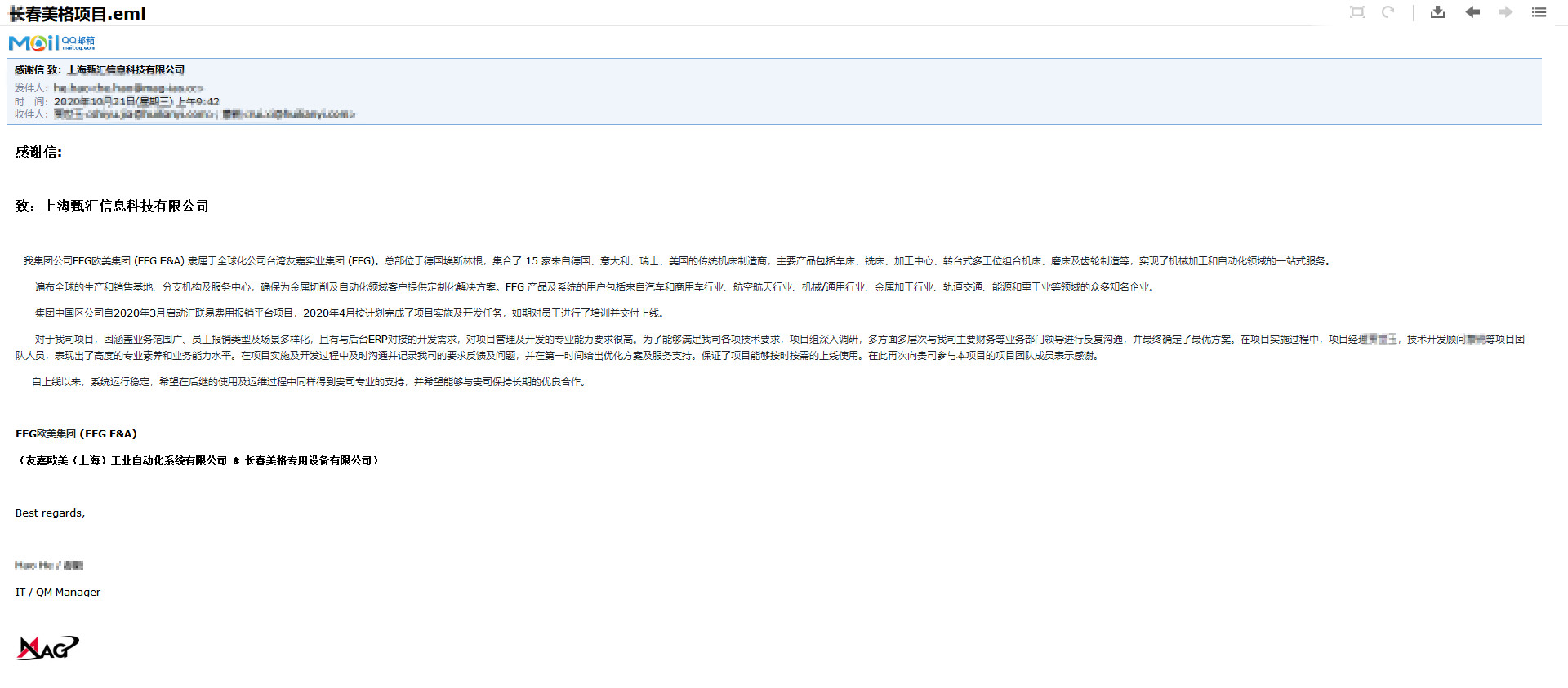
Task: Click the IT / QM Manager title
Action: click(x=58, y=593)
